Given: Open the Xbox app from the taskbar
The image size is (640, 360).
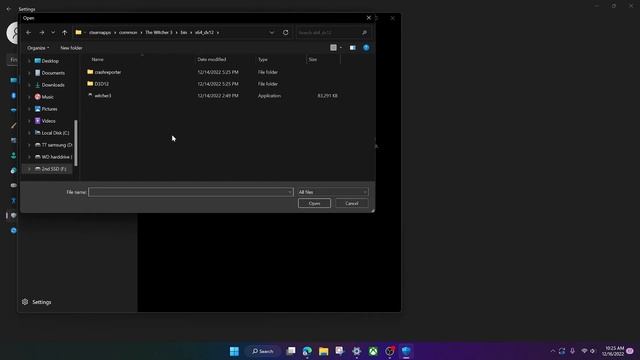Looking at the screenshot, I should [373, 351].
